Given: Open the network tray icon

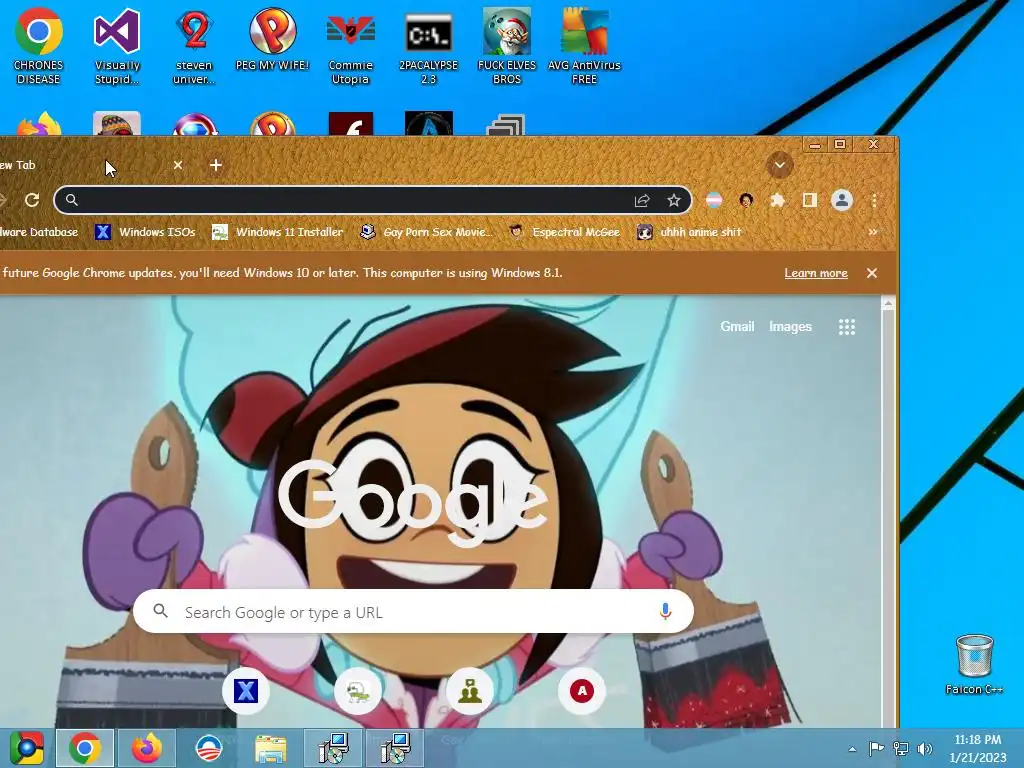Looking at the screenshot, I should (x=901, y=749).
